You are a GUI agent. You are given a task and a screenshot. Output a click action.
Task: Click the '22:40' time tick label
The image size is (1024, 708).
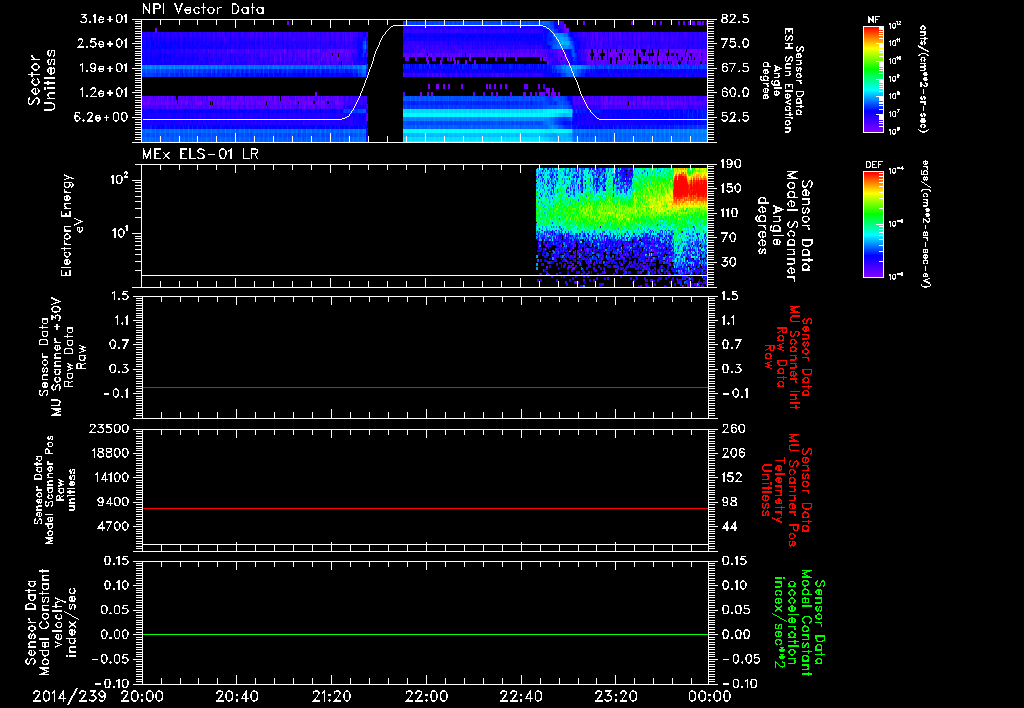[521, 696]
